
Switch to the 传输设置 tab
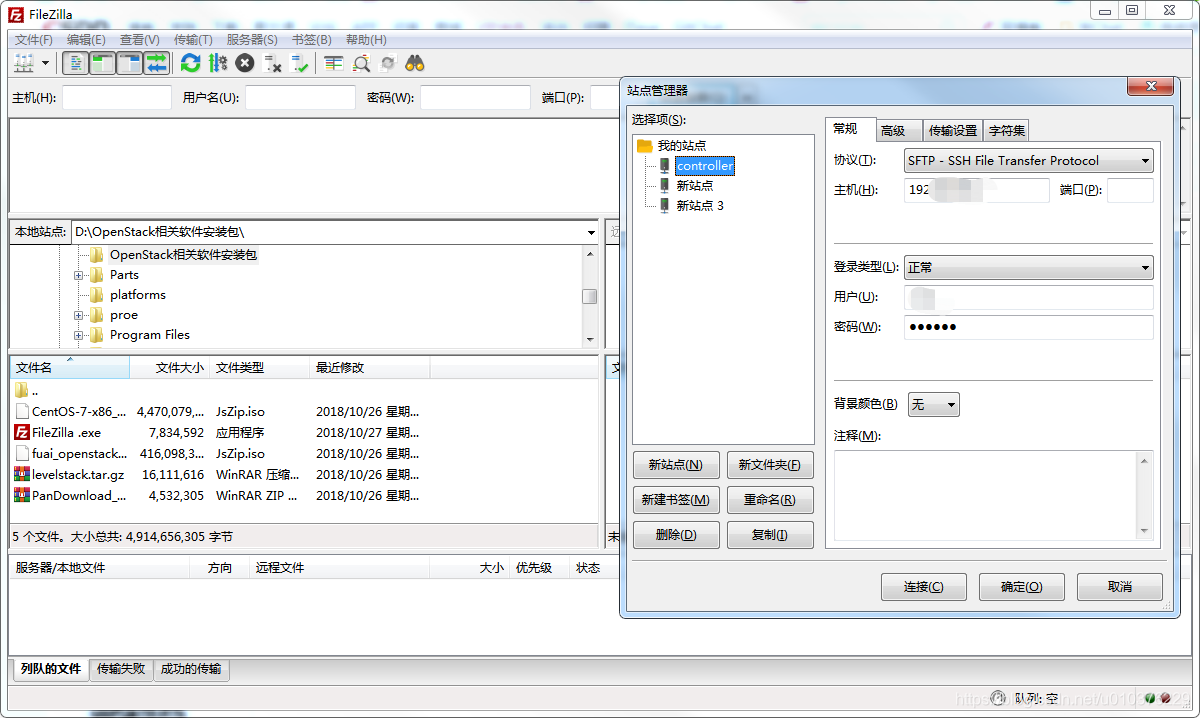[953, 131]
